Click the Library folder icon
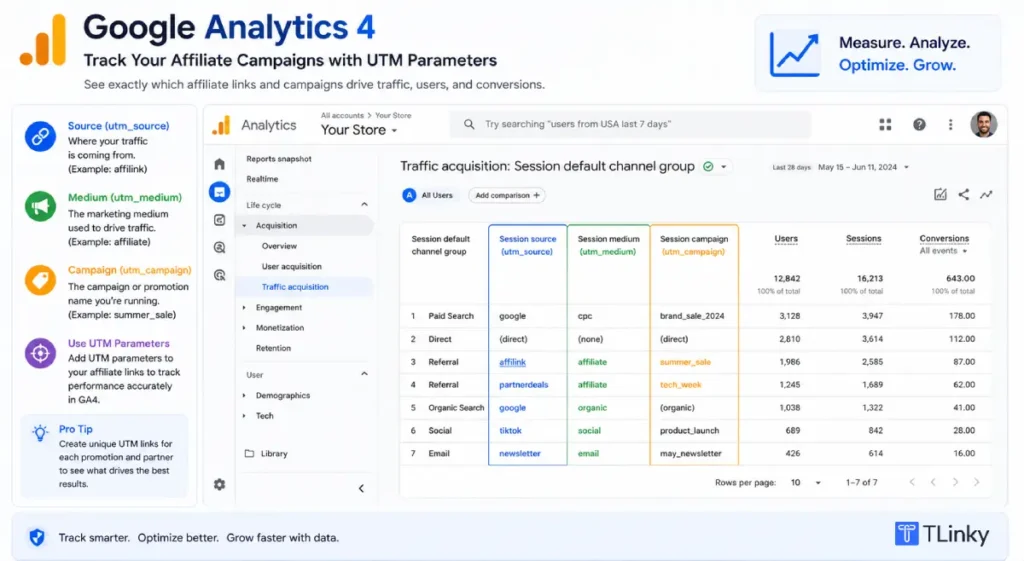This screenshot has width=1024, height=561. pyautogui.click(x=249, y=453)
